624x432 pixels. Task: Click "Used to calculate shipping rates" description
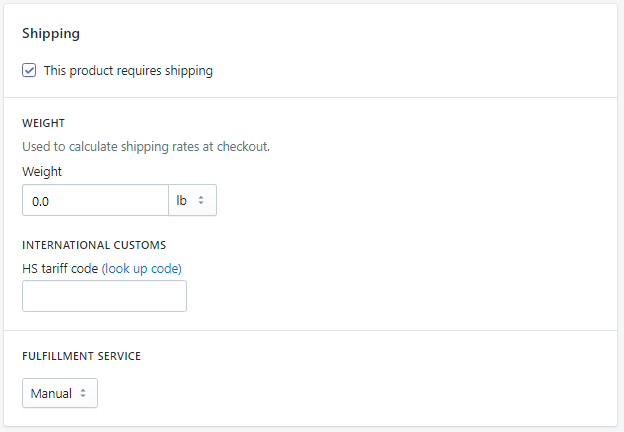[x=146, y=147]
